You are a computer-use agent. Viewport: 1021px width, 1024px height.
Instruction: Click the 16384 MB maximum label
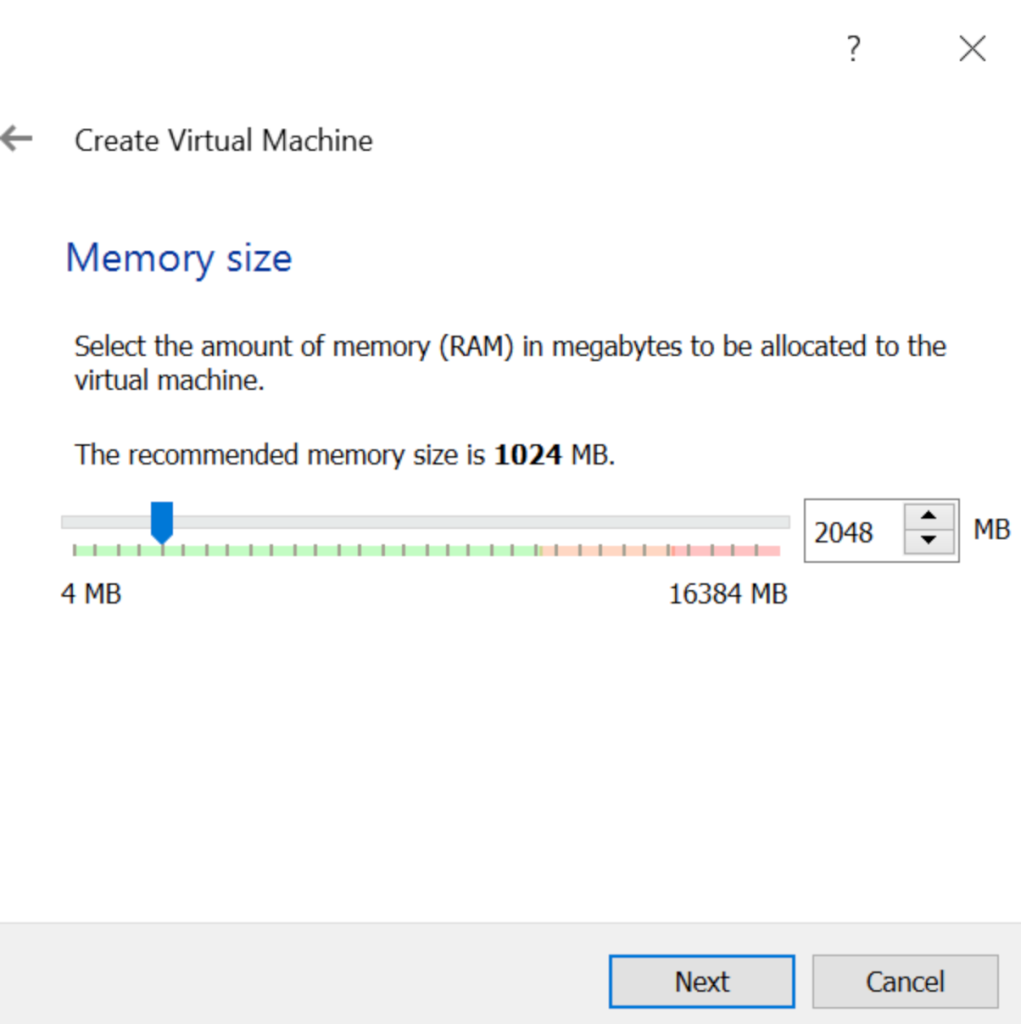pos(727,594)
